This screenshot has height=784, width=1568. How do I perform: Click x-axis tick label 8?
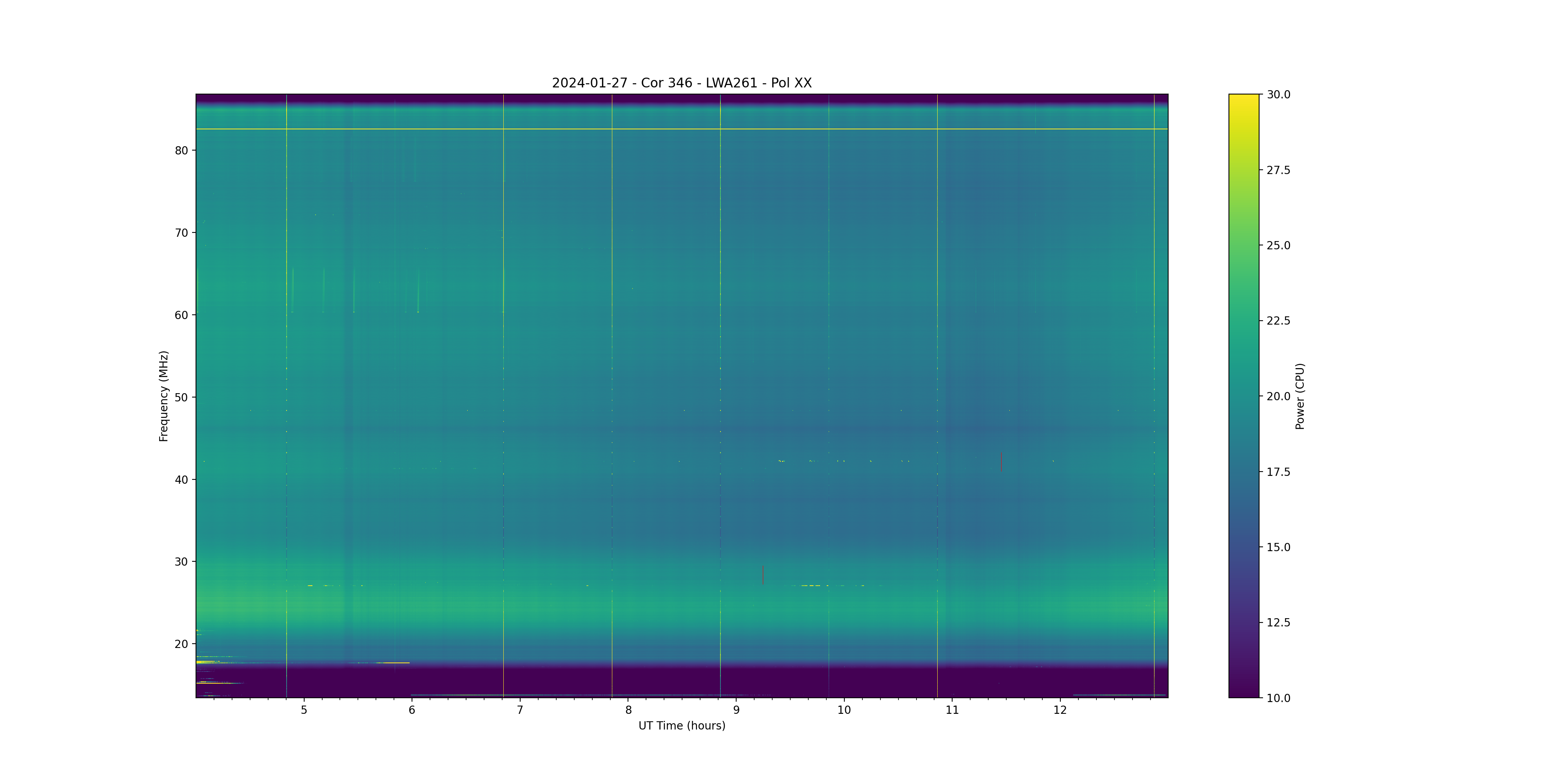point(628,710)
